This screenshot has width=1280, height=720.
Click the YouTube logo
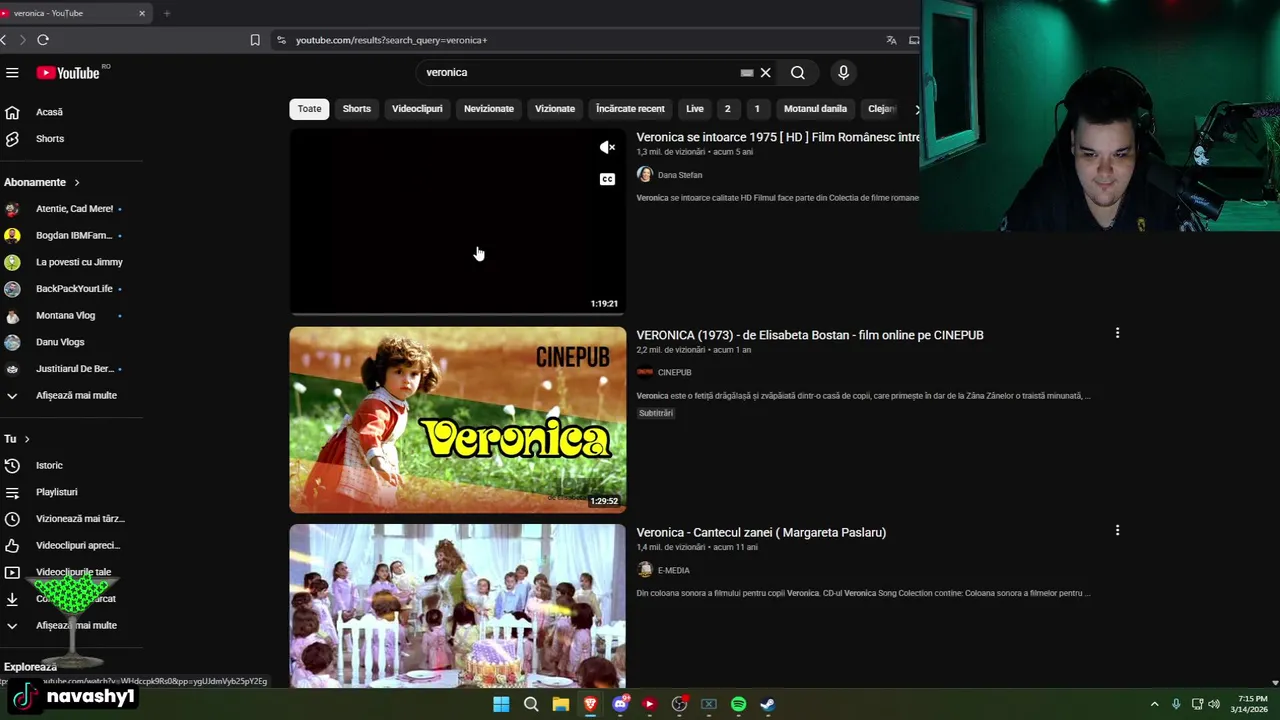coord(68,73)
